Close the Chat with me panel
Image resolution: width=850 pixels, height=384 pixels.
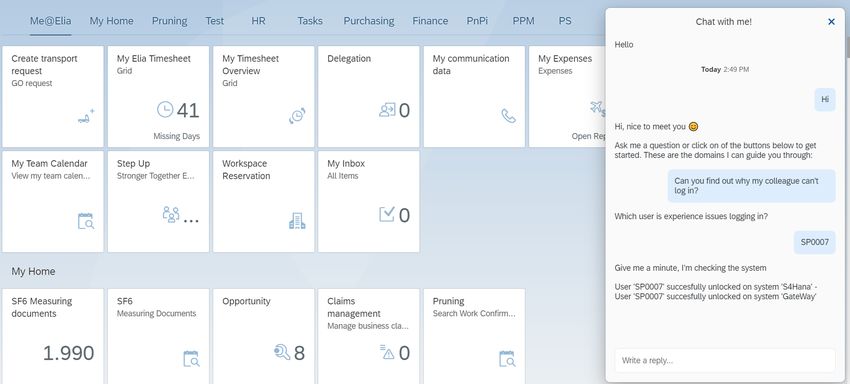coord(832,22)
